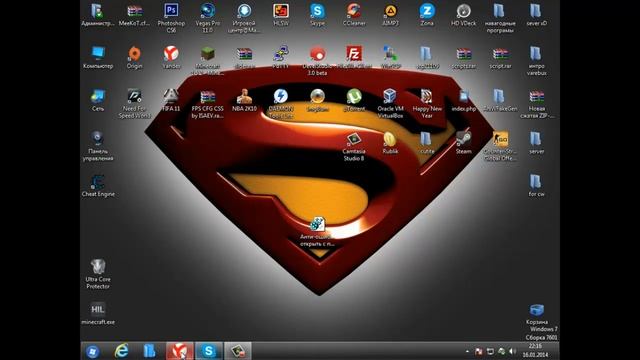
Task: Select the FIFA 11 desktop icon
Action: [171, 97]
